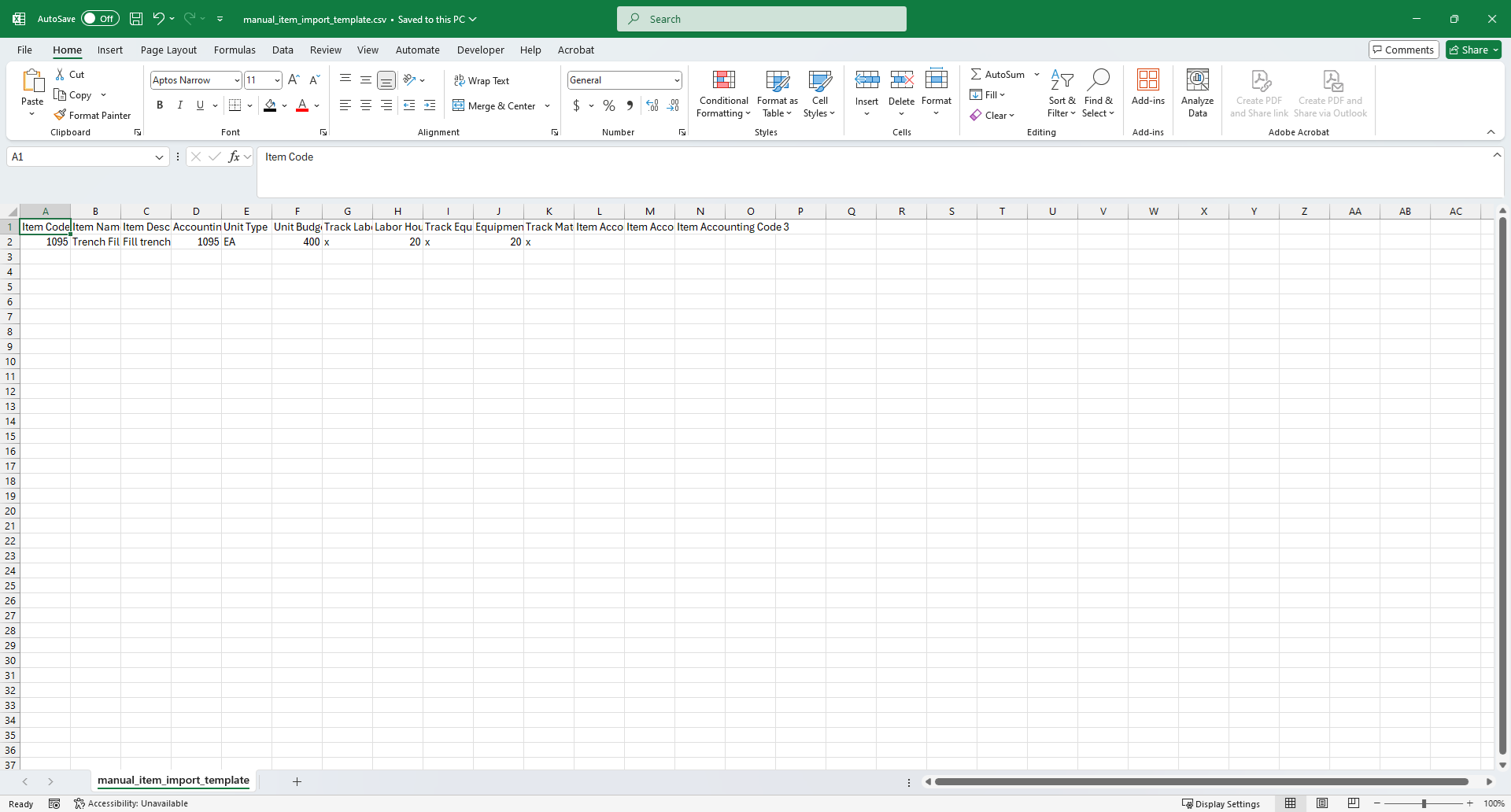Add a new sheet
This screenshot has height=812, width=1511.
297,781
